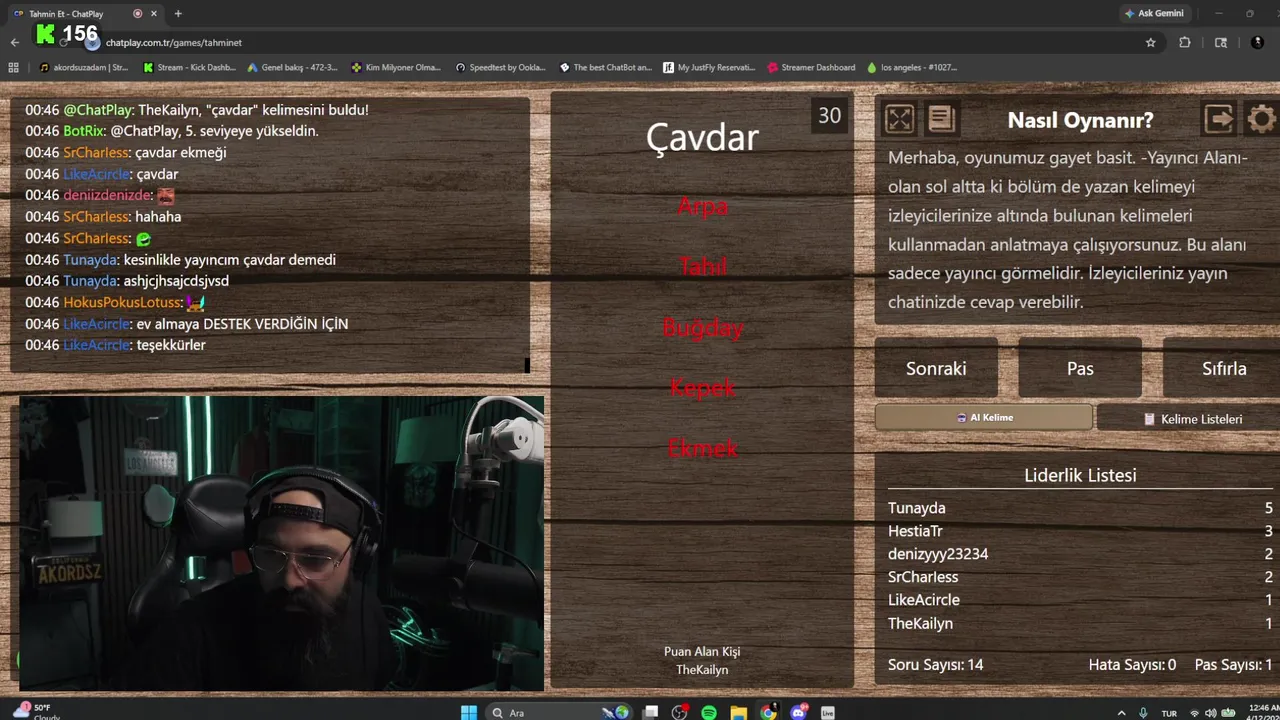
Task: Open the Speedtest by Ookla bookmark
Action: coord(500,68)
